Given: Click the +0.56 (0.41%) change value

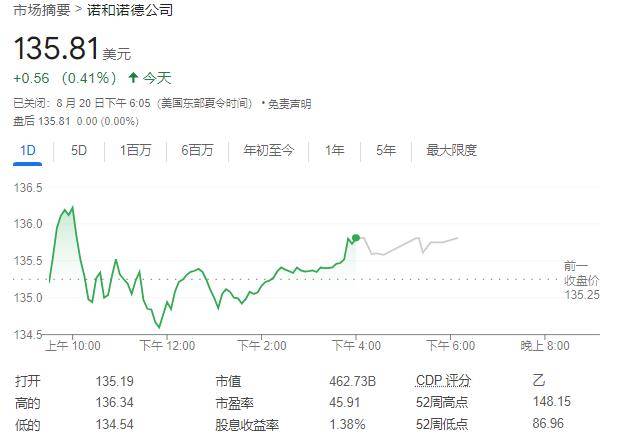Looking at the screenshot, I should click(x=65, y=78).
